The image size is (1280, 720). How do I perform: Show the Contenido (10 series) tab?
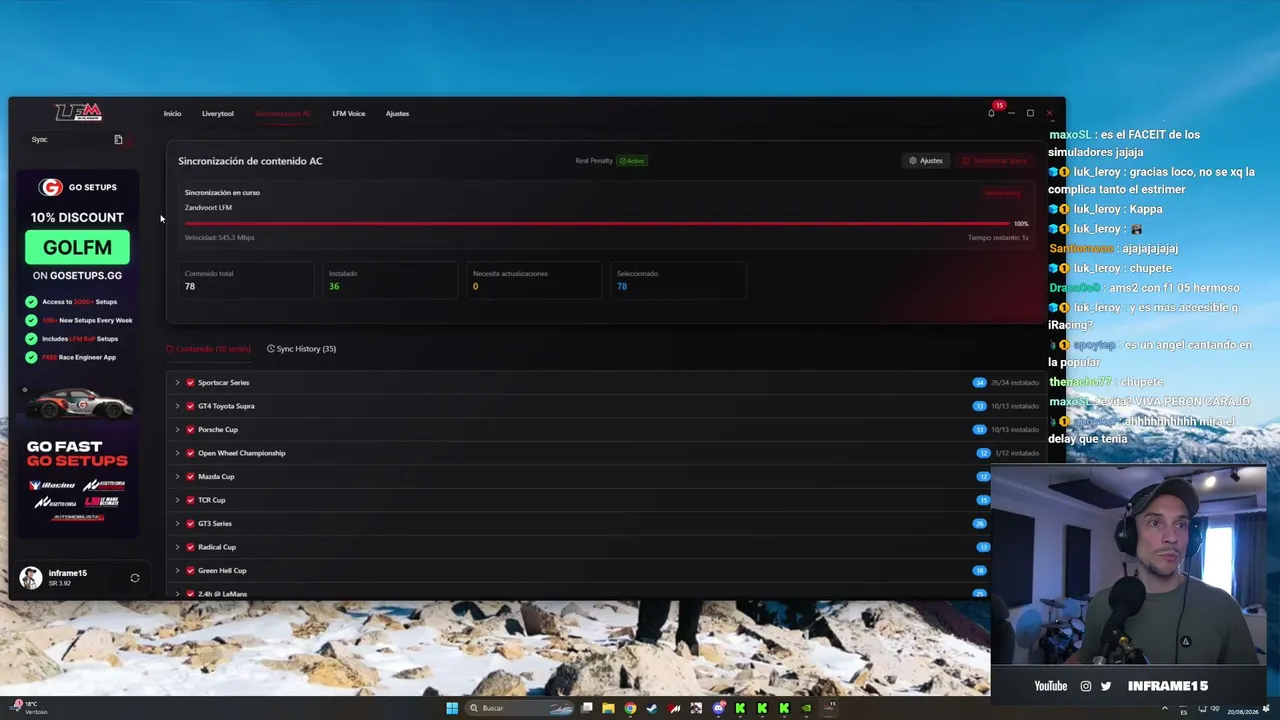[209, 349]
